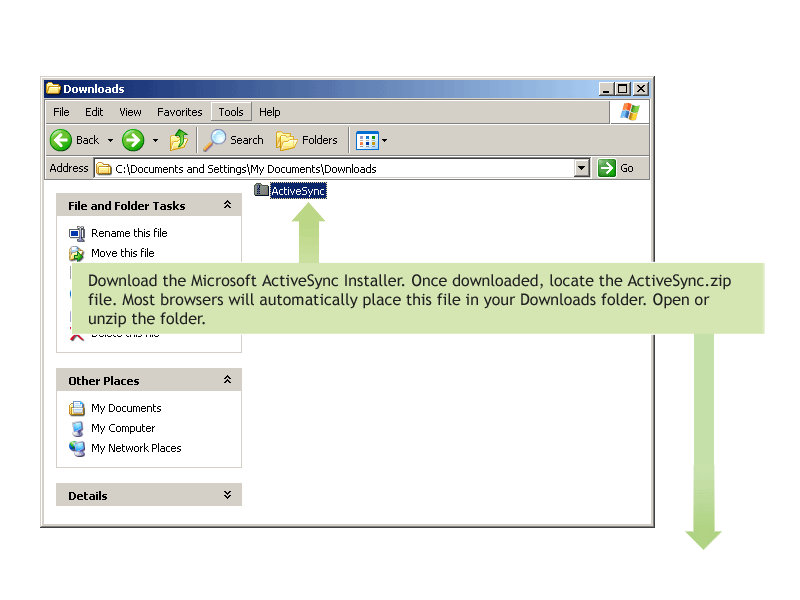Click the Rename this file icon
The width and height of the screenshot is (800, 600).
tap(77, 233)
